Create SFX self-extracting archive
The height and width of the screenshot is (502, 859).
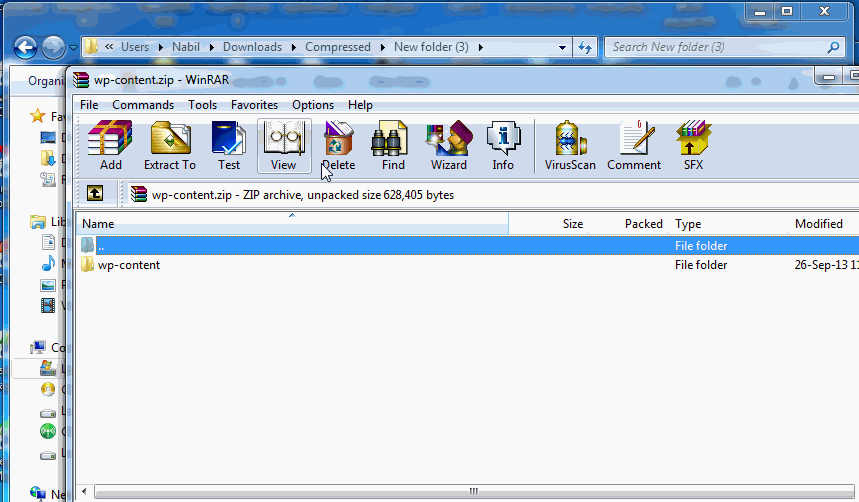(693, 145)
